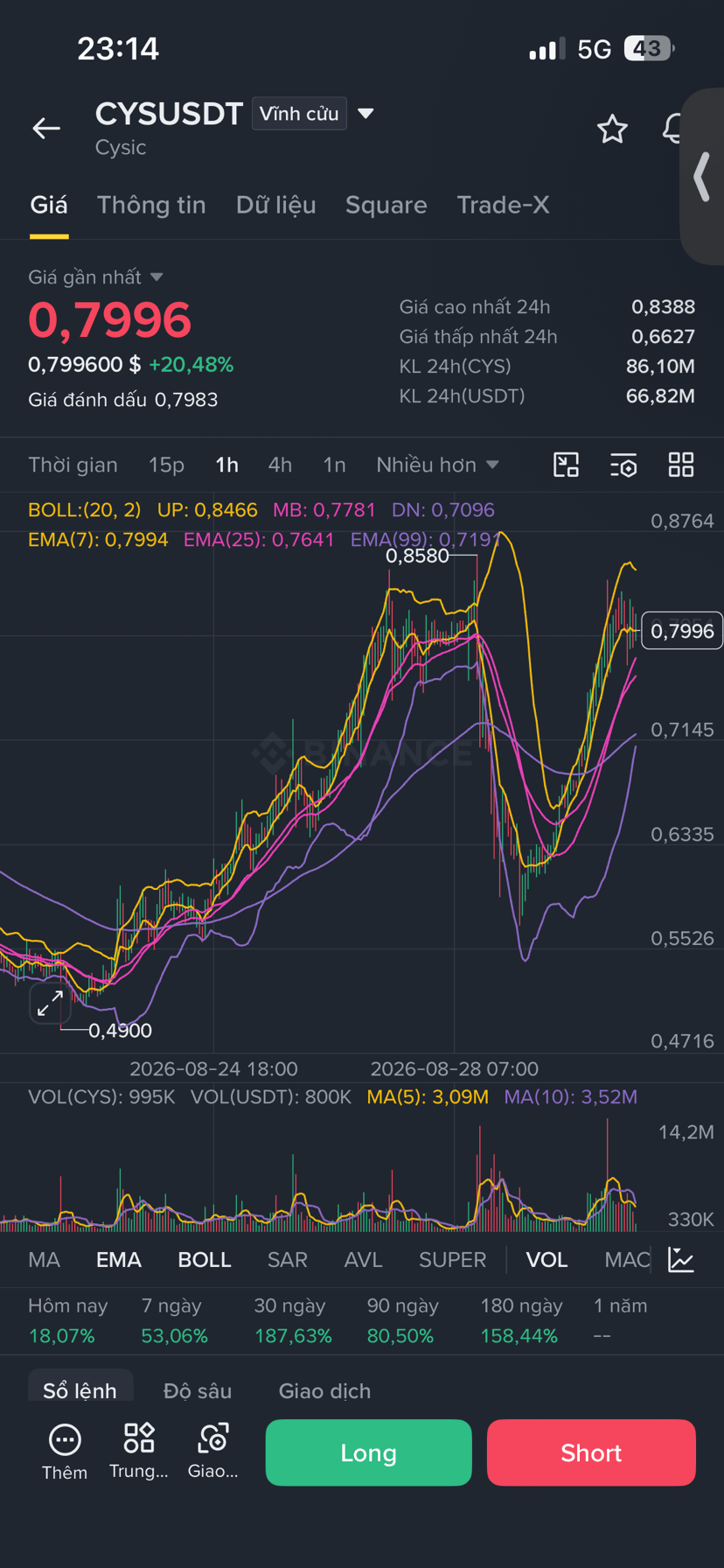Open Dữ liệu tab
Viewport: 724px width, 1568px height.
[275, 205]
